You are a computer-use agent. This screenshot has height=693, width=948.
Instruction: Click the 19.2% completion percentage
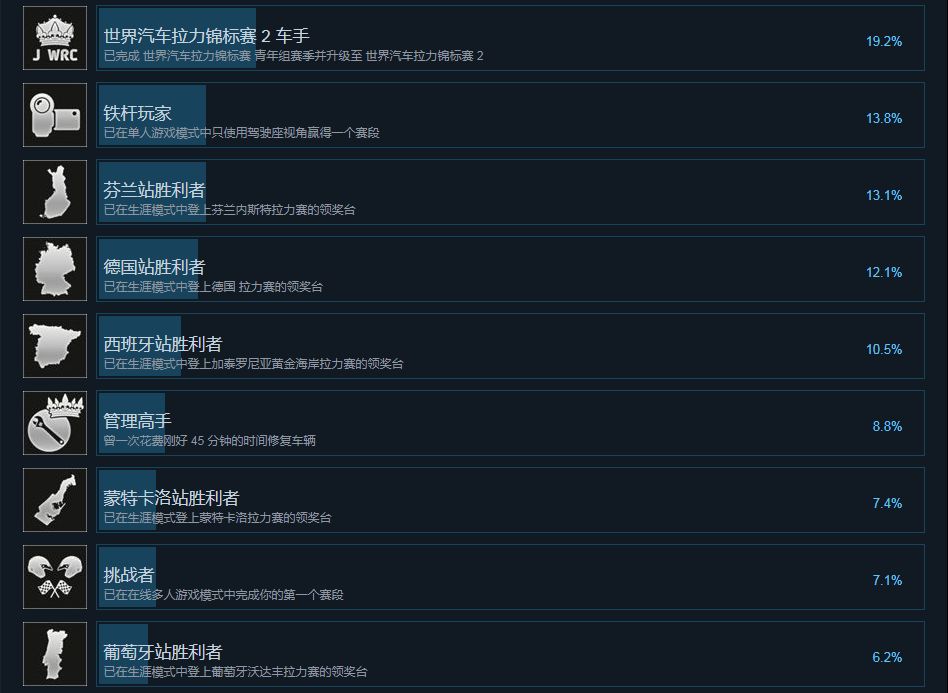pyautogui.click(x=884, y=41)
